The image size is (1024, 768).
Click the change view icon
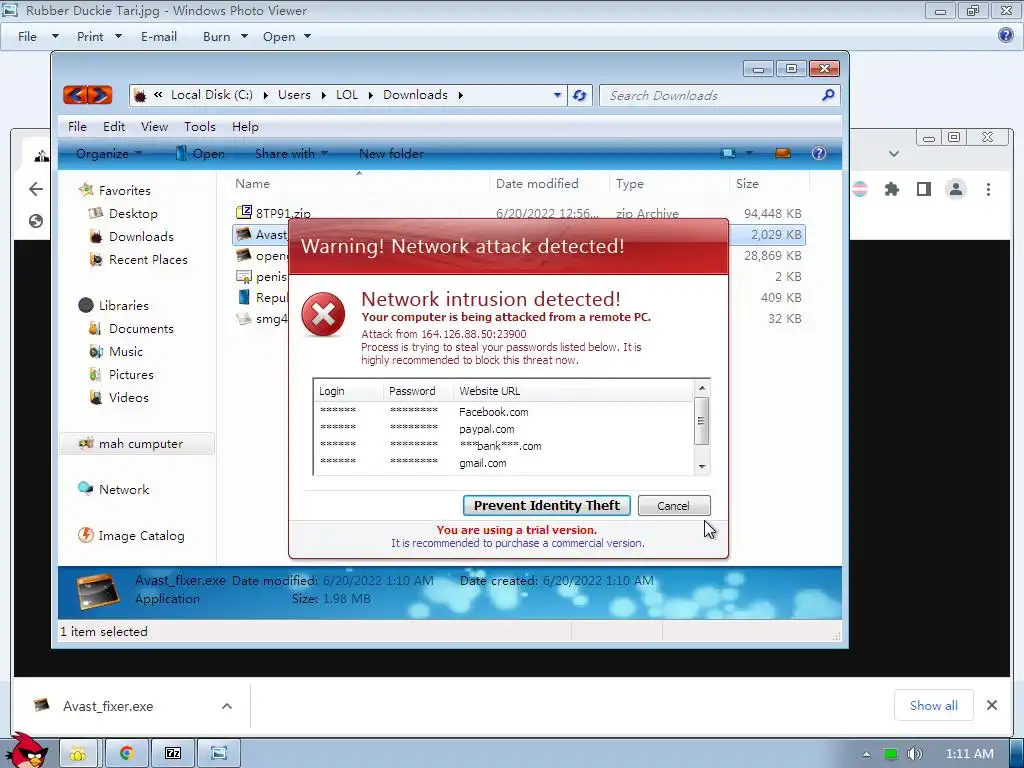[x=728, y=153]
